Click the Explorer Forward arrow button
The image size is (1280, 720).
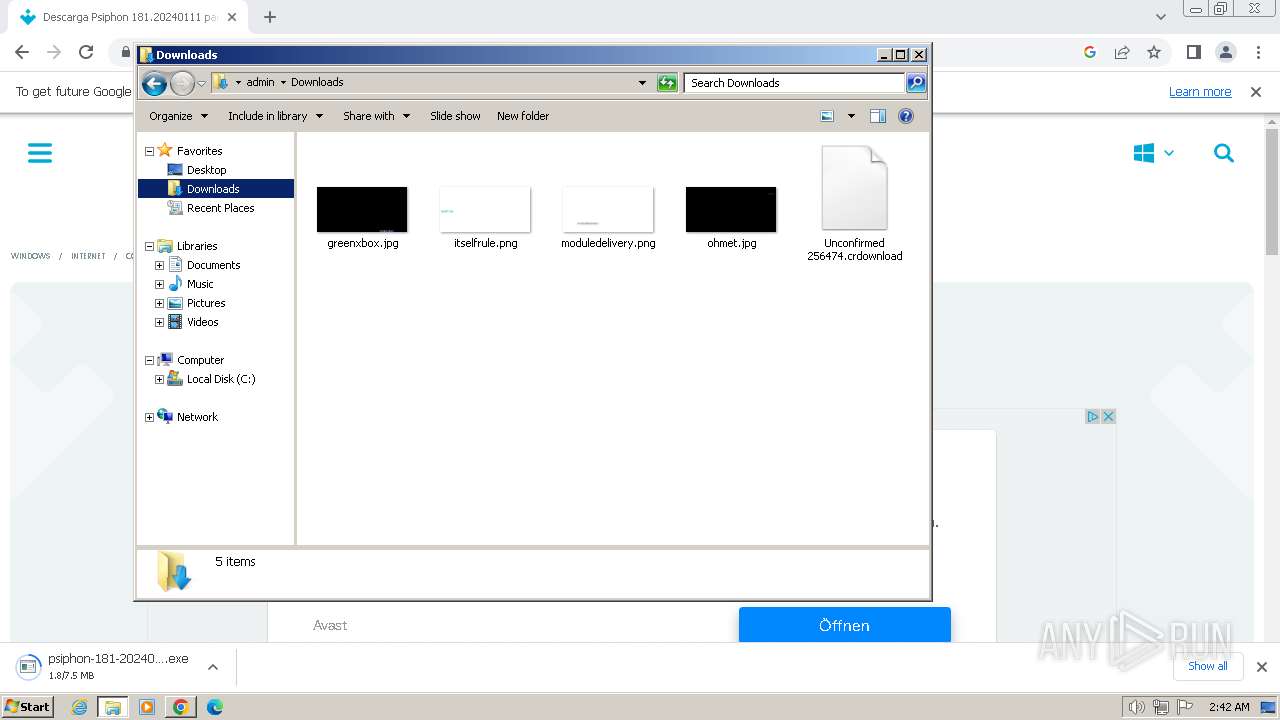coord(182,83)
